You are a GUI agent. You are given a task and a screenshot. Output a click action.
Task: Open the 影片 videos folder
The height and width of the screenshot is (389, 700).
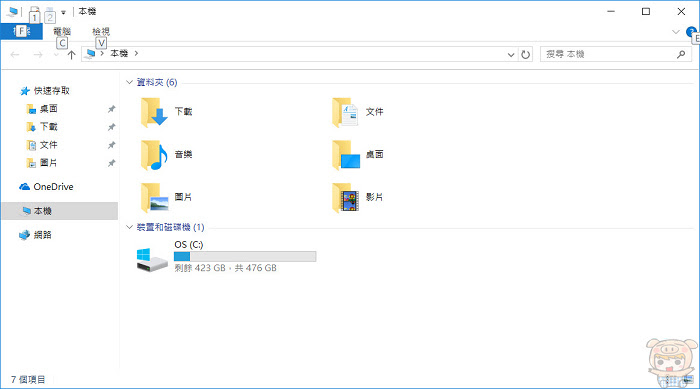click(346, 197)
